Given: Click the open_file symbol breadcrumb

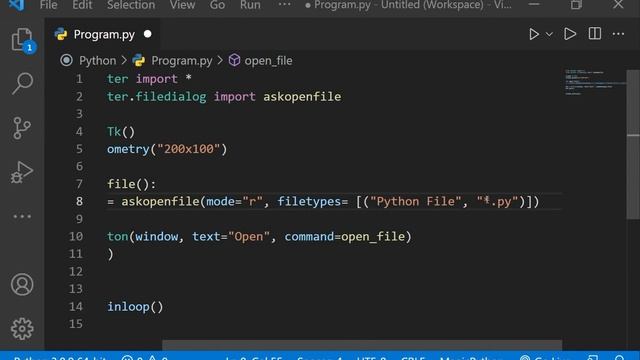Looking at the screenshot, I should (x=268, y=61).
